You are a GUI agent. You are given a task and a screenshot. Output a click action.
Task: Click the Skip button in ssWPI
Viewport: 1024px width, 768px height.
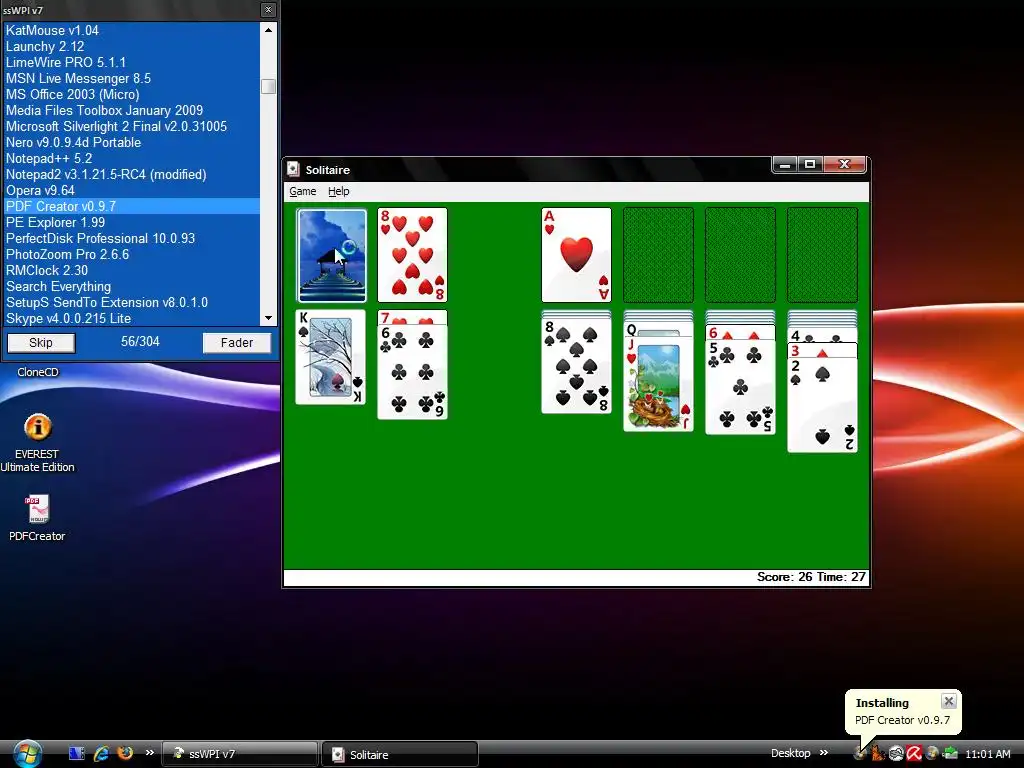[41, 343]
